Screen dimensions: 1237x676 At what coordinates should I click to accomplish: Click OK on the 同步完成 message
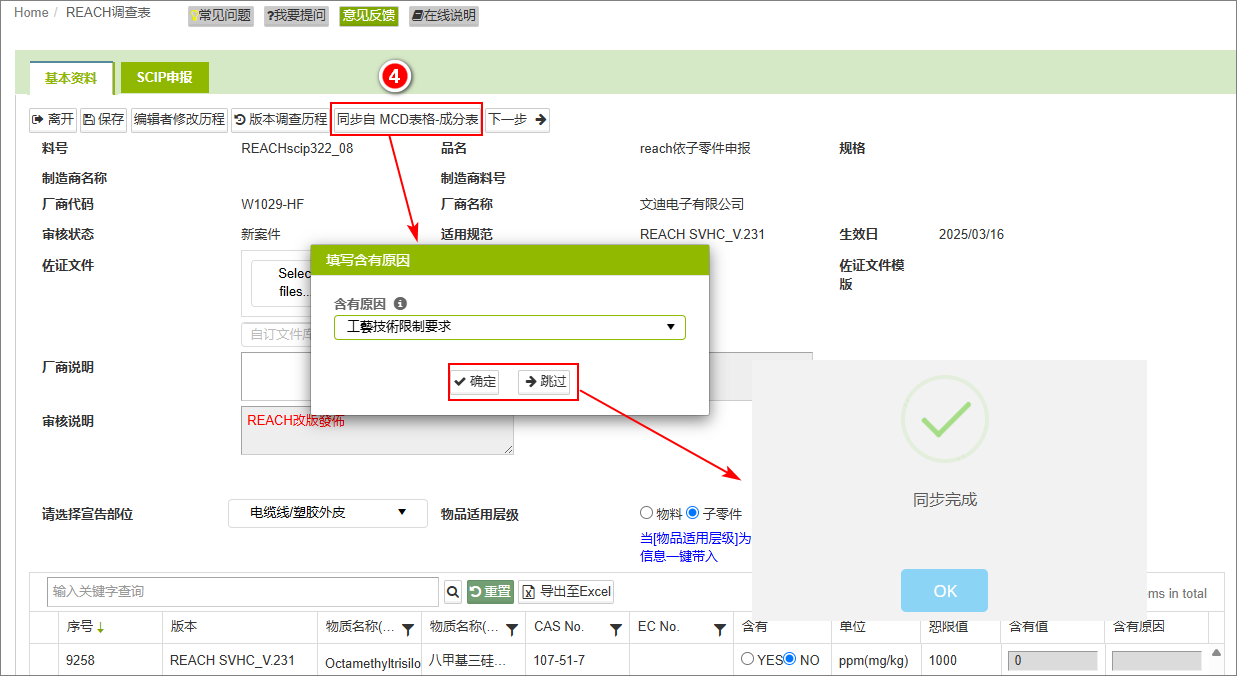[x=944, y=591]
